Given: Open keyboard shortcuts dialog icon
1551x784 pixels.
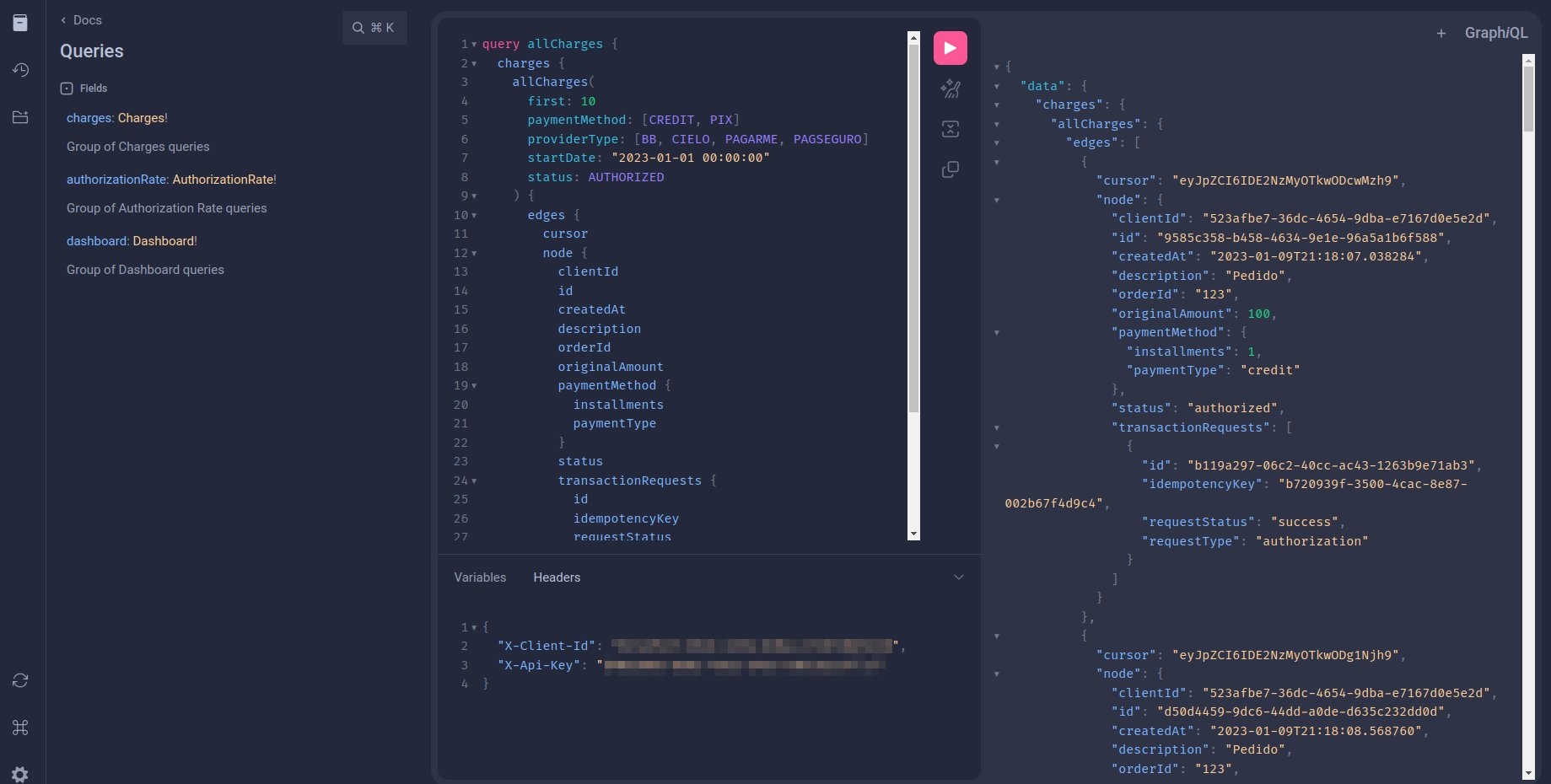Looking at the screenshot, I should (x=20, y=728).
